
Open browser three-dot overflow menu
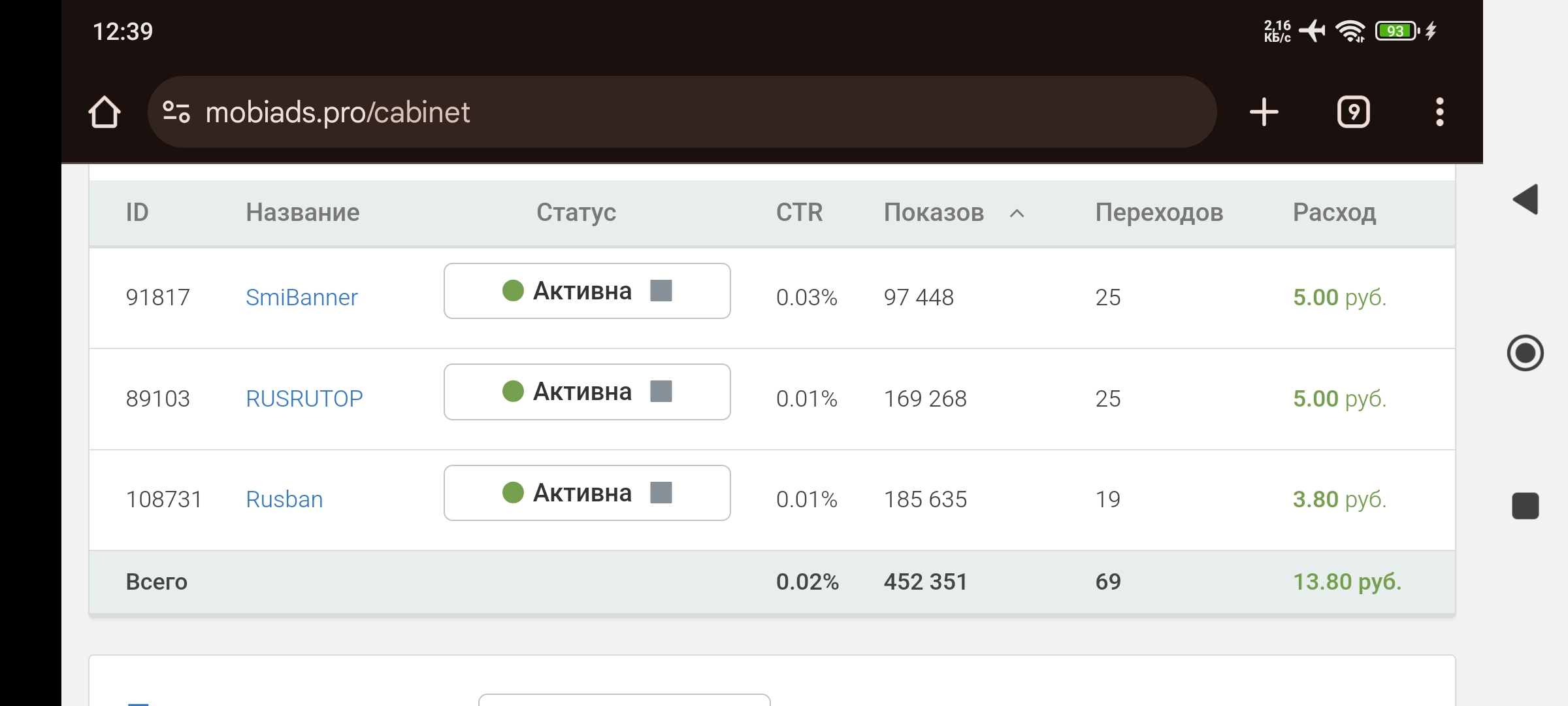pyautogui.click(x=1439, y=112)
